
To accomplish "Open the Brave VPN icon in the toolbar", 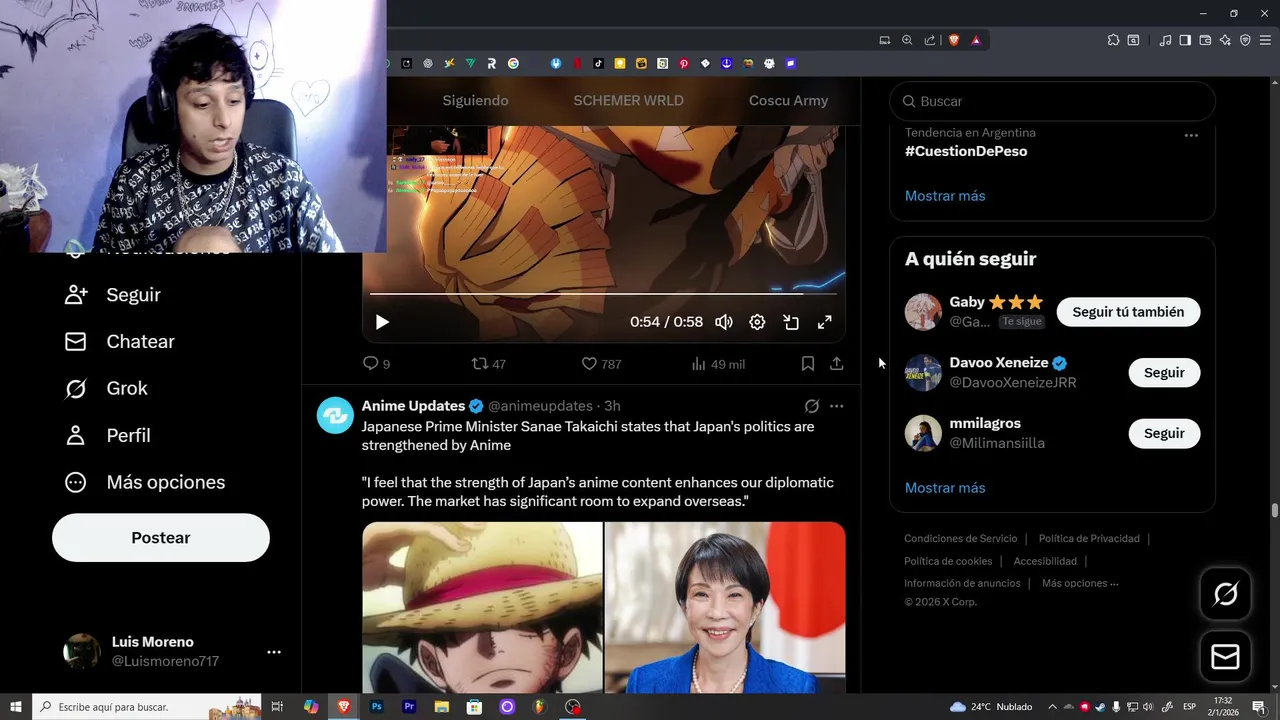I will pyautogui.click(x=1245, y=40).
